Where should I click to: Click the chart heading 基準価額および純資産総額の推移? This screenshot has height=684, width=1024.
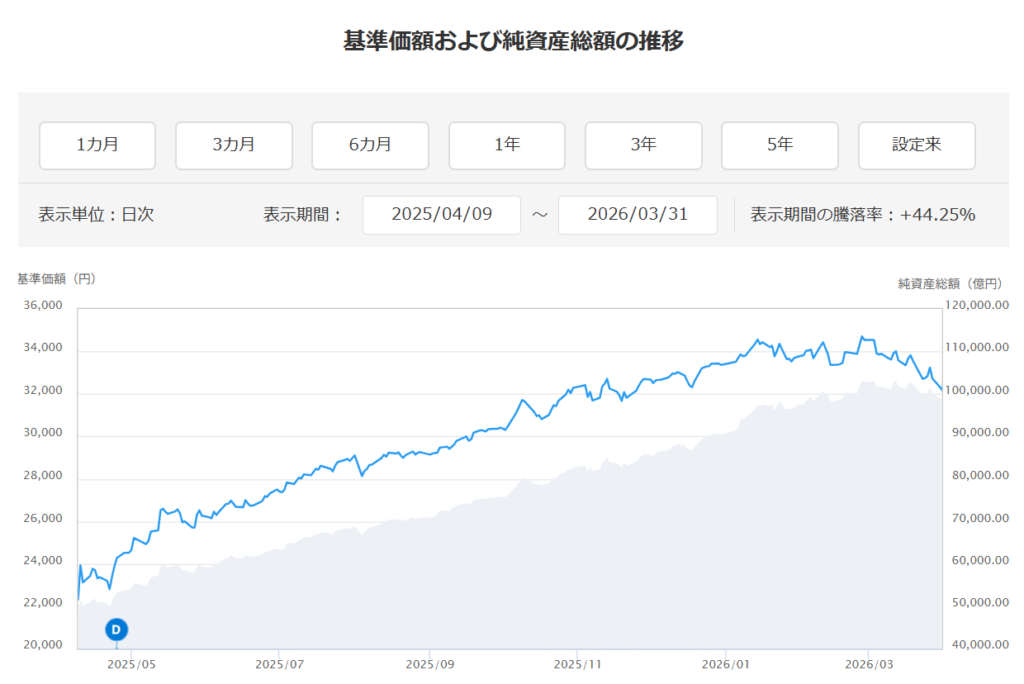[513, 41]
